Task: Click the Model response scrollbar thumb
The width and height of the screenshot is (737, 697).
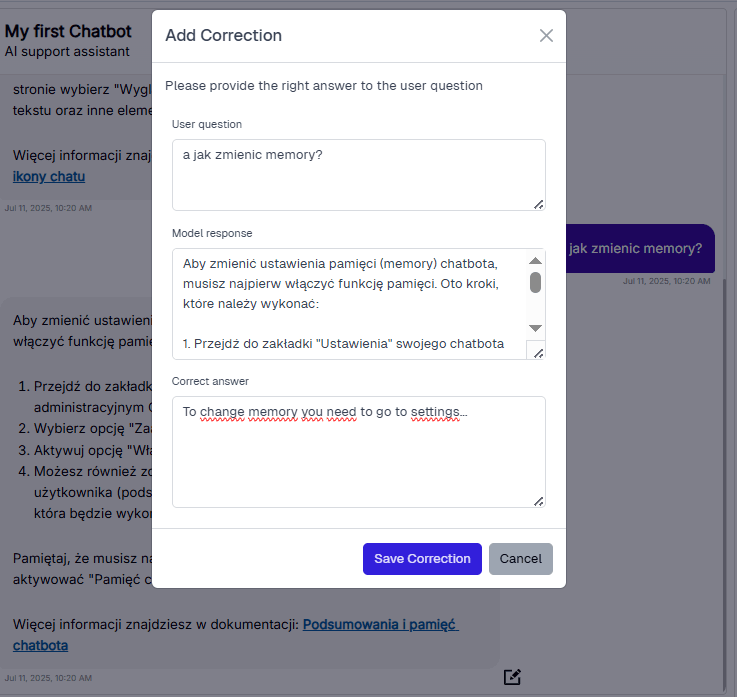Action: click(x=536, y=282)
